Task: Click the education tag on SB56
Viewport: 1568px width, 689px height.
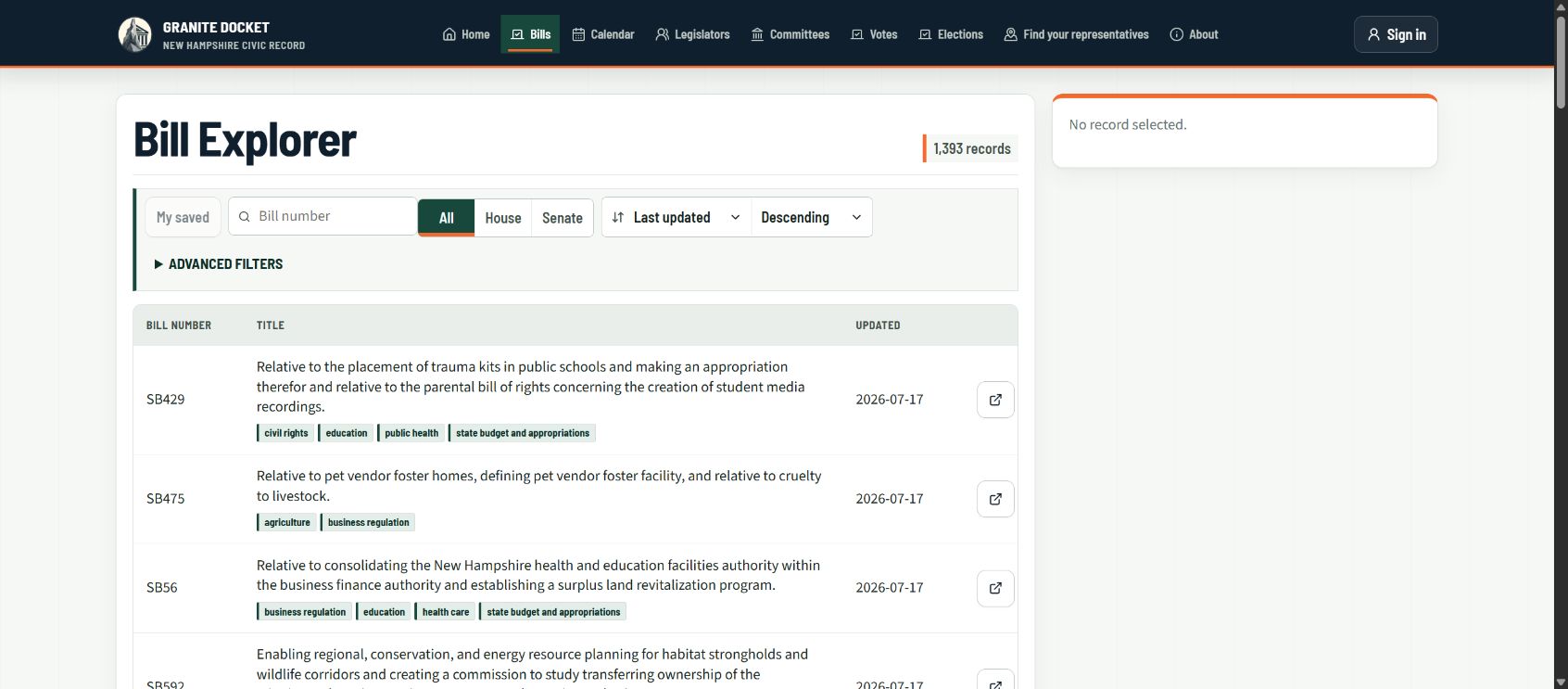Action: pos(384,612)
